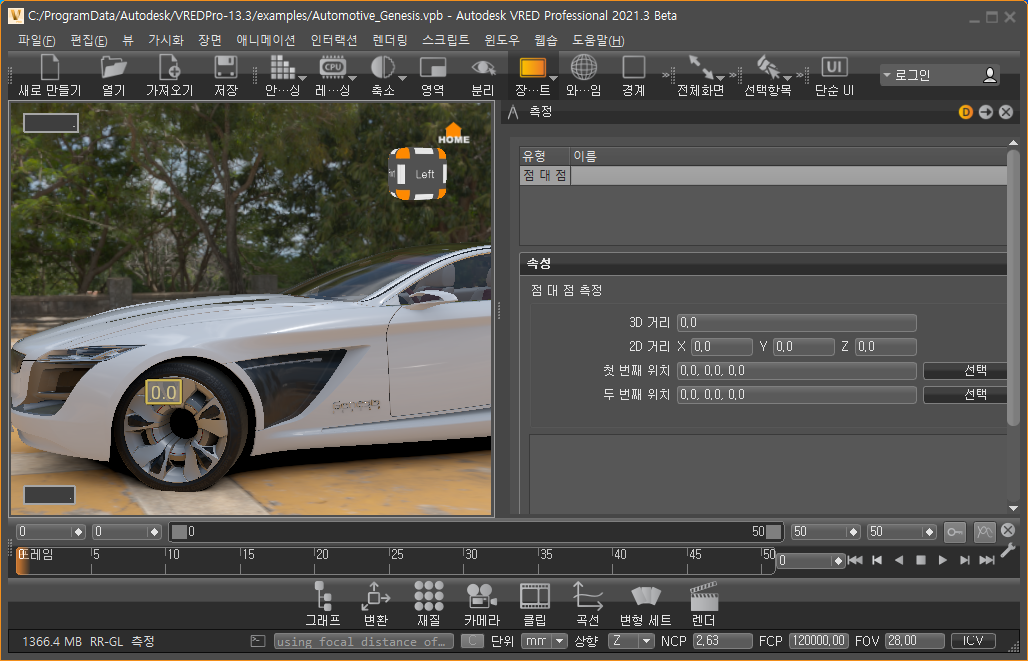Toggle the 경계 bounding box display
This screenshot has width=1028, height=661.
[633, 68]
